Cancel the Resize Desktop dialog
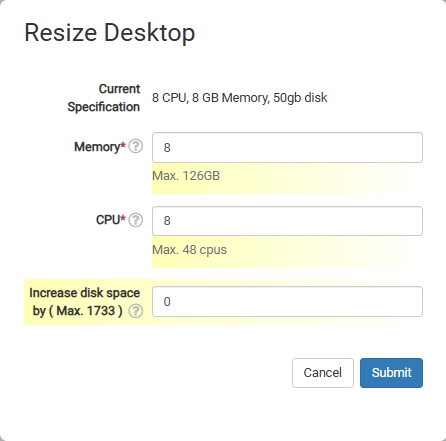Viewport: 446px width, 441px height. (323, 373)
